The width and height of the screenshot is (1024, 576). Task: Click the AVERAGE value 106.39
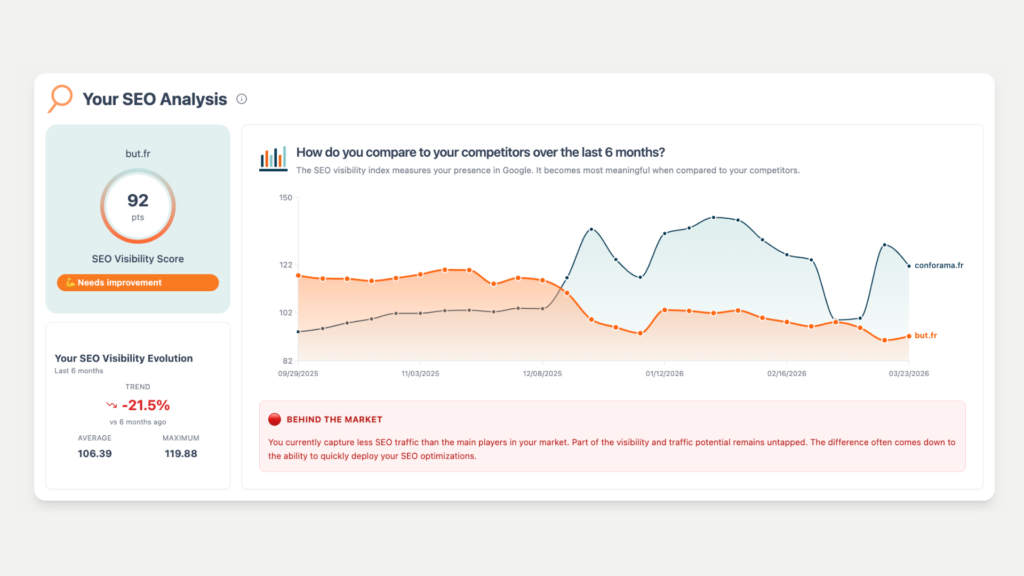coord(94,452)
